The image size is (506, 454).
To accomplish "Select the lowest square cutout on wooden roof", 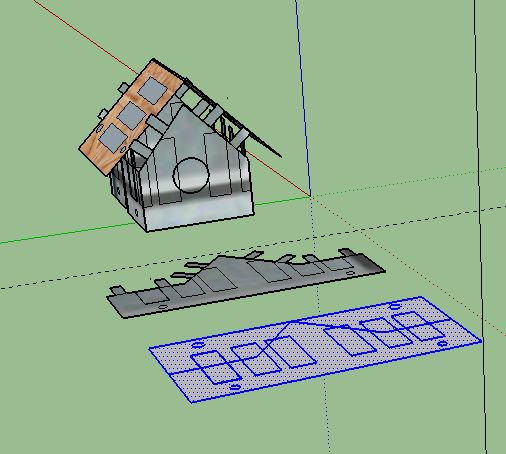I will pos(113,139).
